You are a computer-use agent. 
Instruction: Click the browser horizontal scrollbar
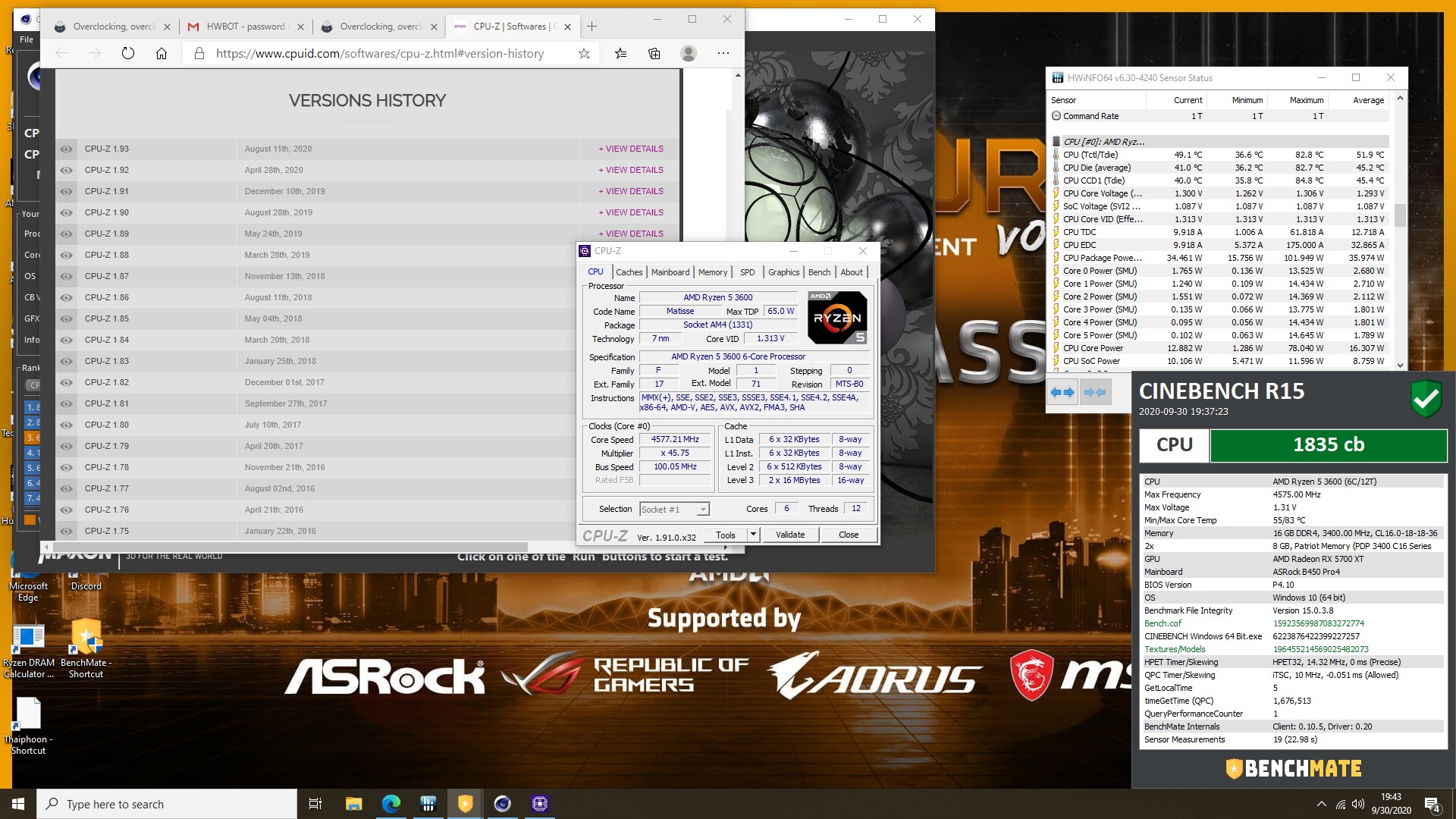[290, 547]
